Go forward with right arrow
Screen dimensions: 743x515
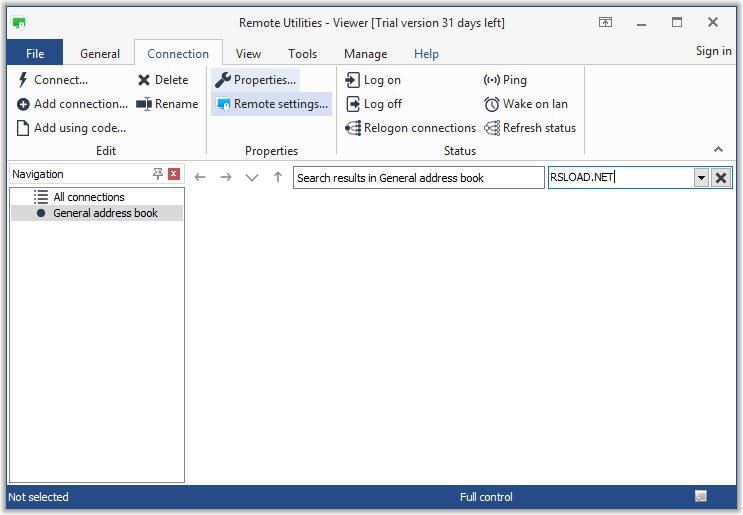[x=226, y=177]
